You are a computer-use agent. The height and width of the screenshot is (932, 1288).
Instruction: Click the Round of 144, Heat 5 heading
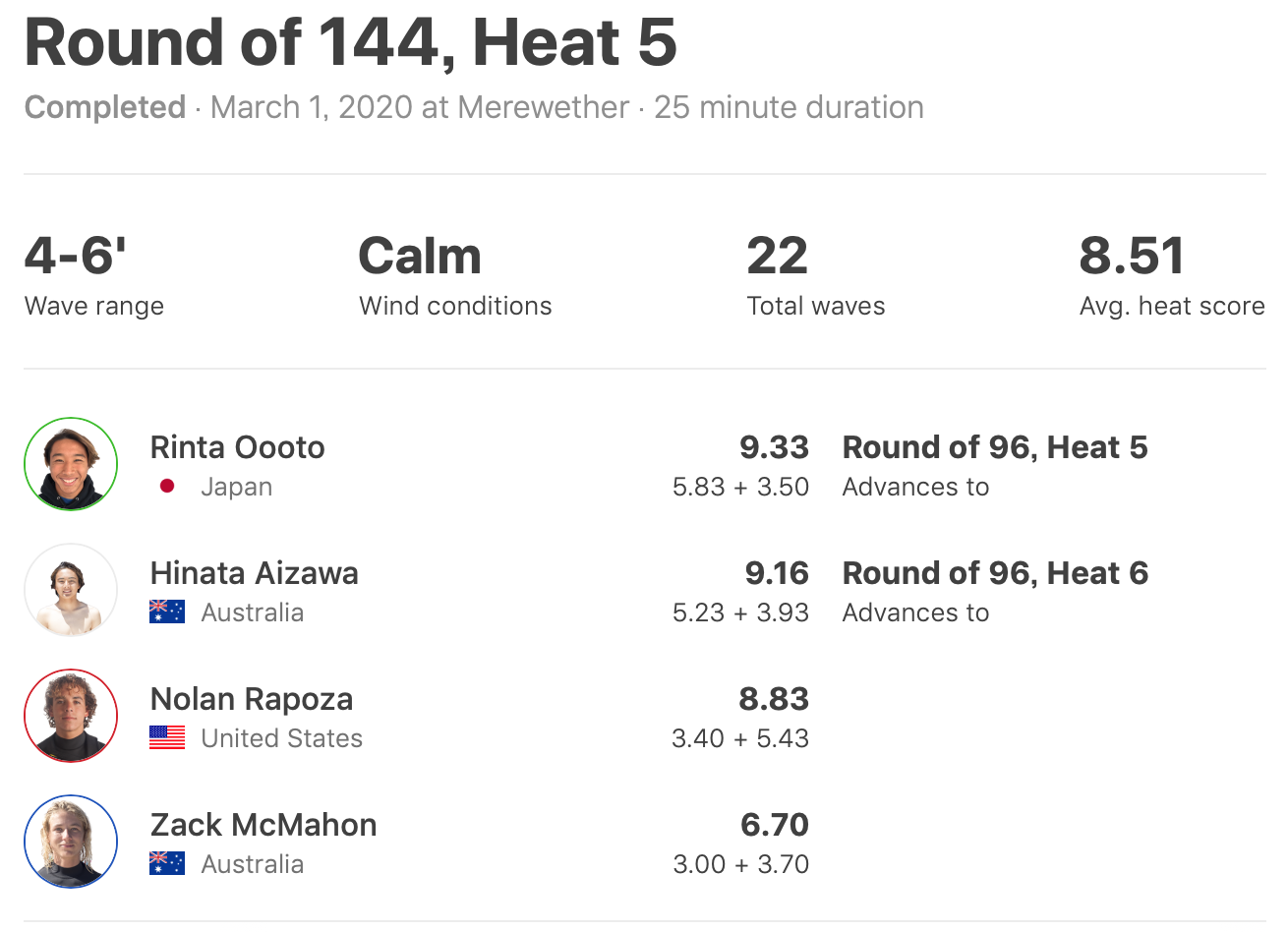[x=351, y=43]
